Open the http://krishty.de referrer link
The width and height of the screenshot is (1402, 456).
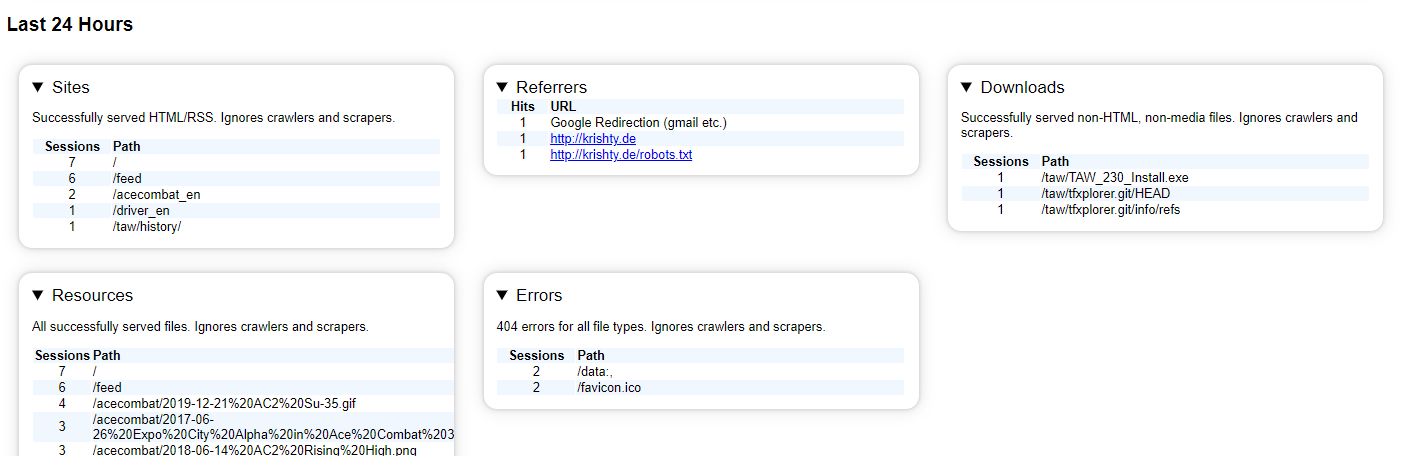coord(593,139)
